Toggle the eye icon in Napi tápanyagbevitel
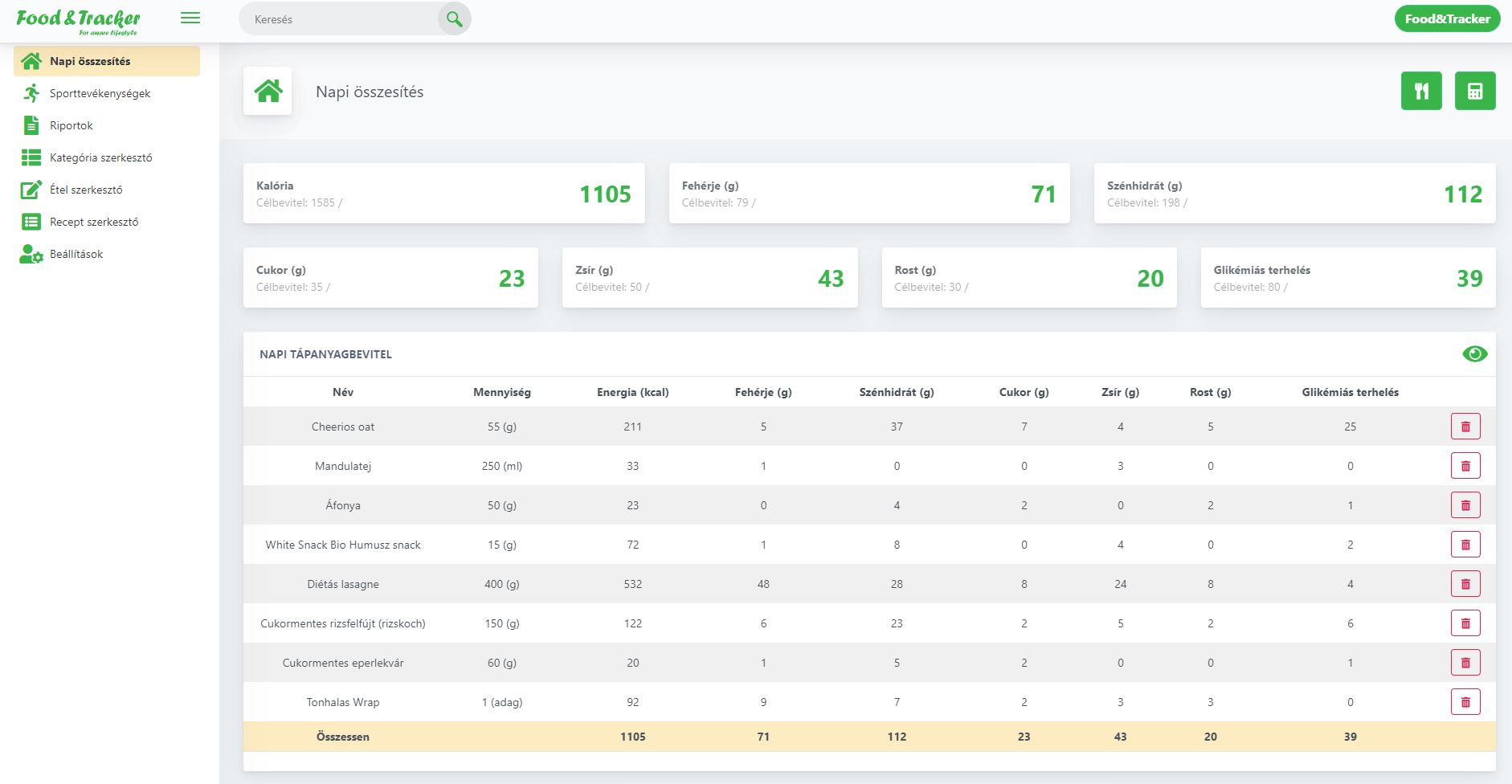Viewport: 1512px width, 784px height. [1475, 354]
